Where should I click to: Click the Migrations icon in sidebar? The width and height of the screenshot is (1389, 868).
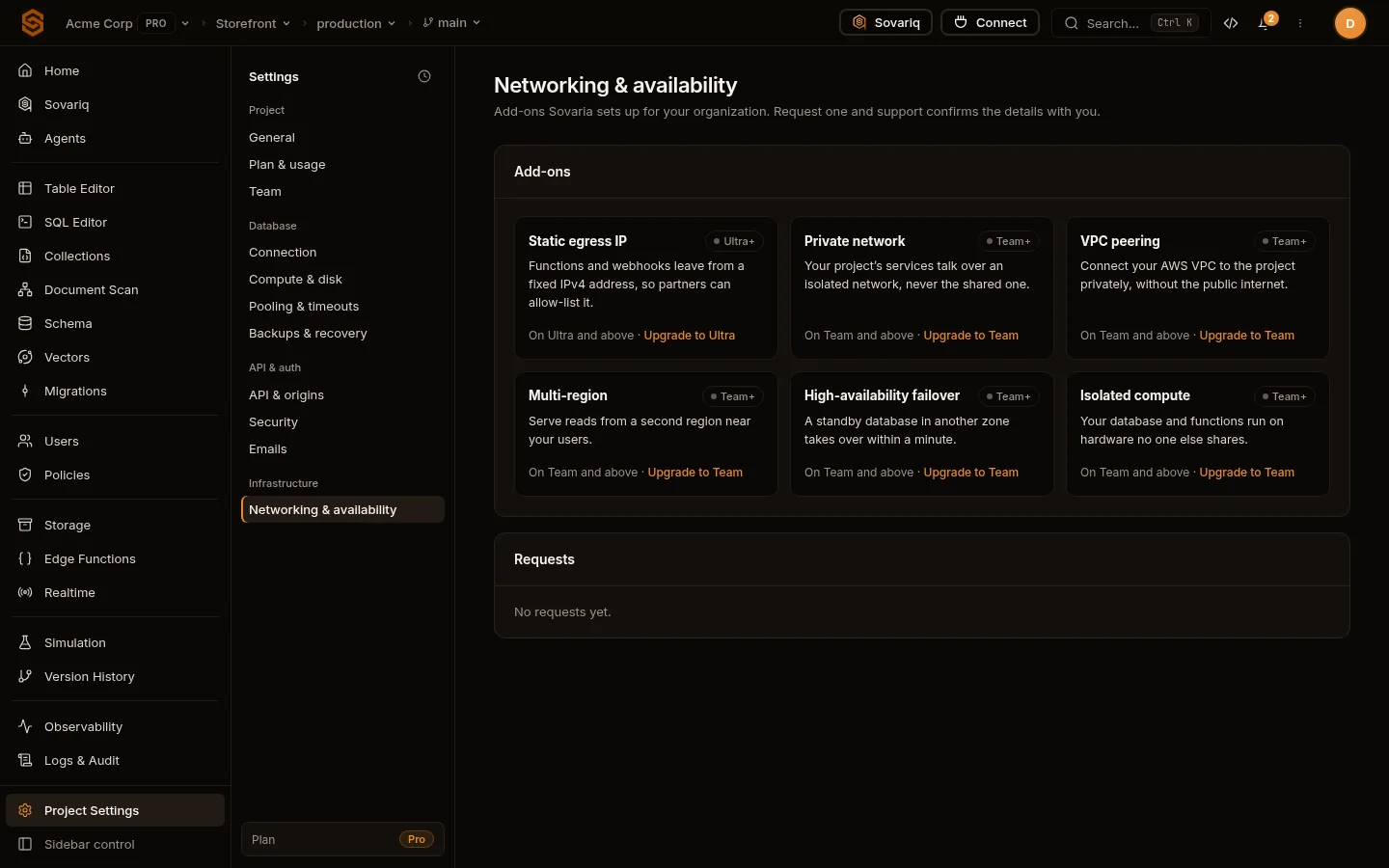25,391
